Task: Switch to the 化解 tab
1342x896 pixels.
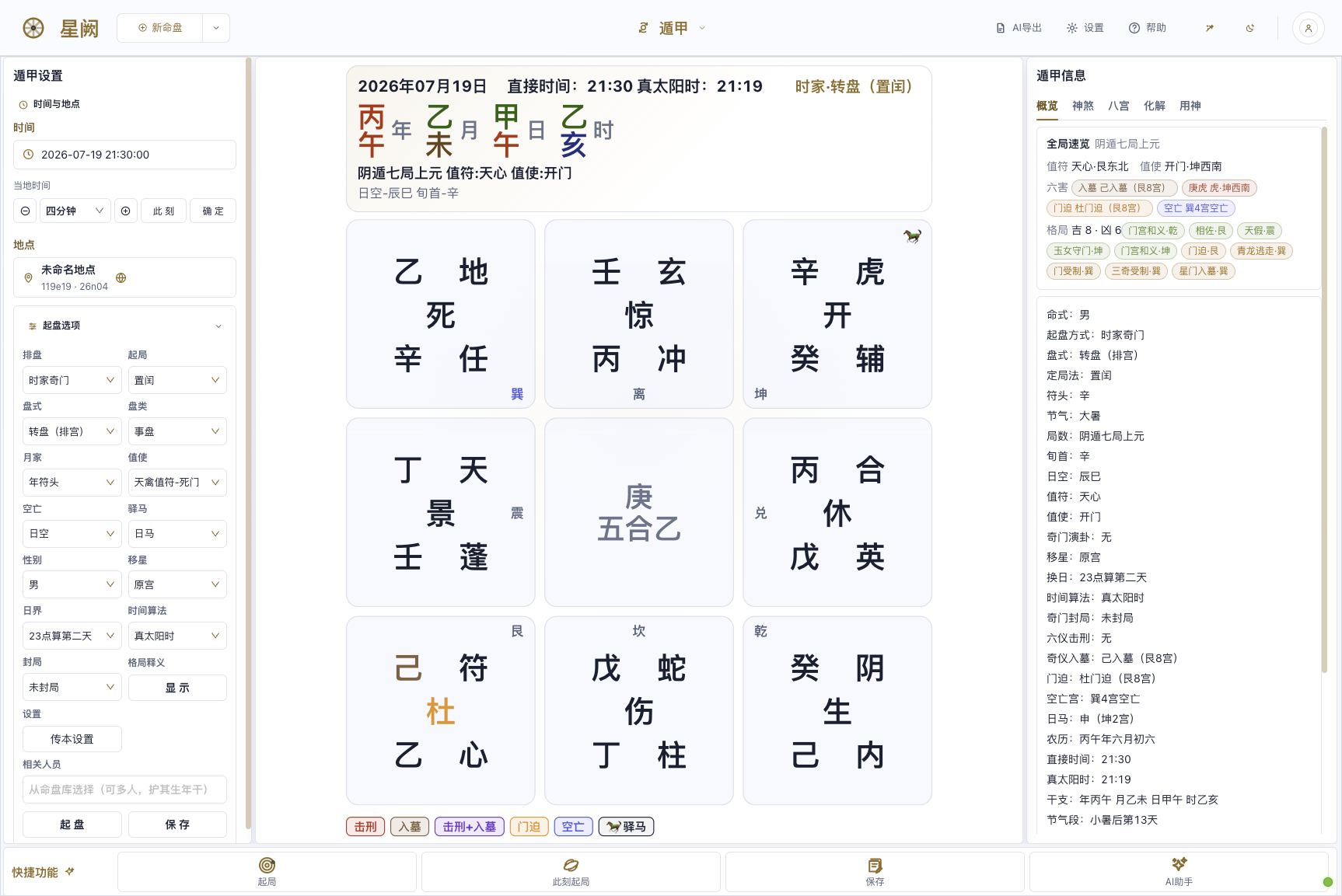Action: tap(1154, 106)
